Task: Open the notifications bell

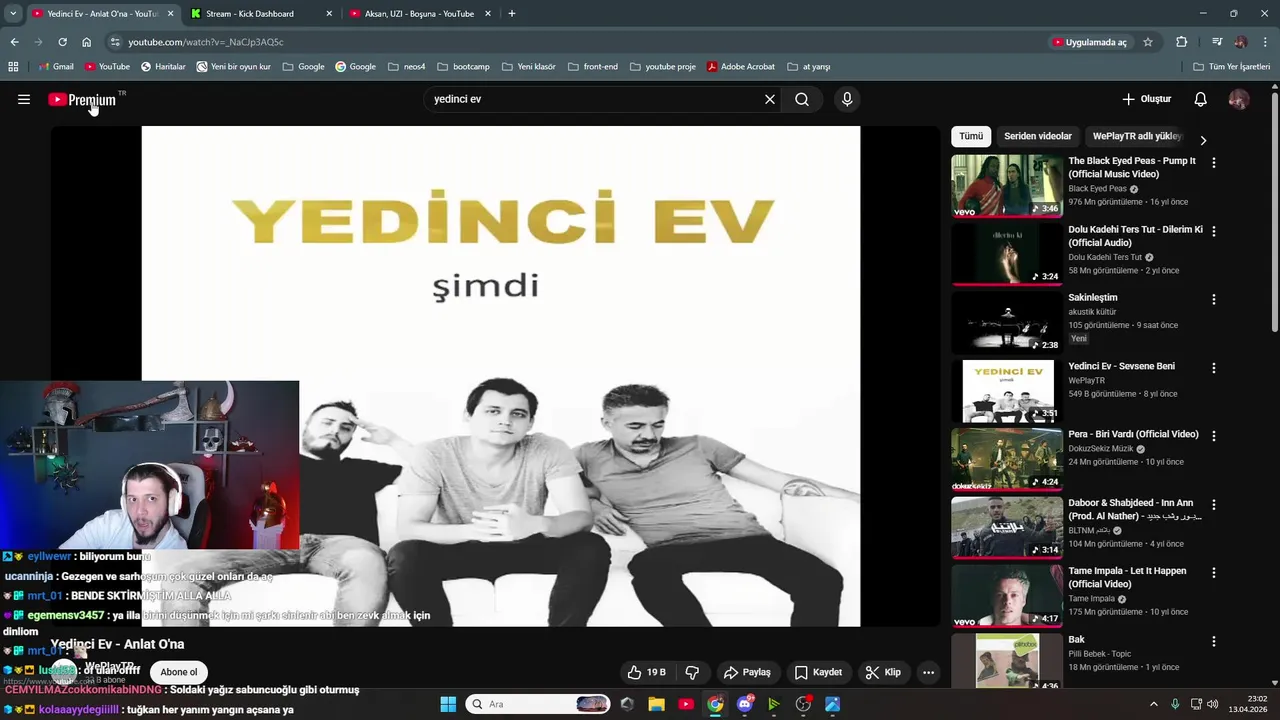Action: (x=1201, y=99)
